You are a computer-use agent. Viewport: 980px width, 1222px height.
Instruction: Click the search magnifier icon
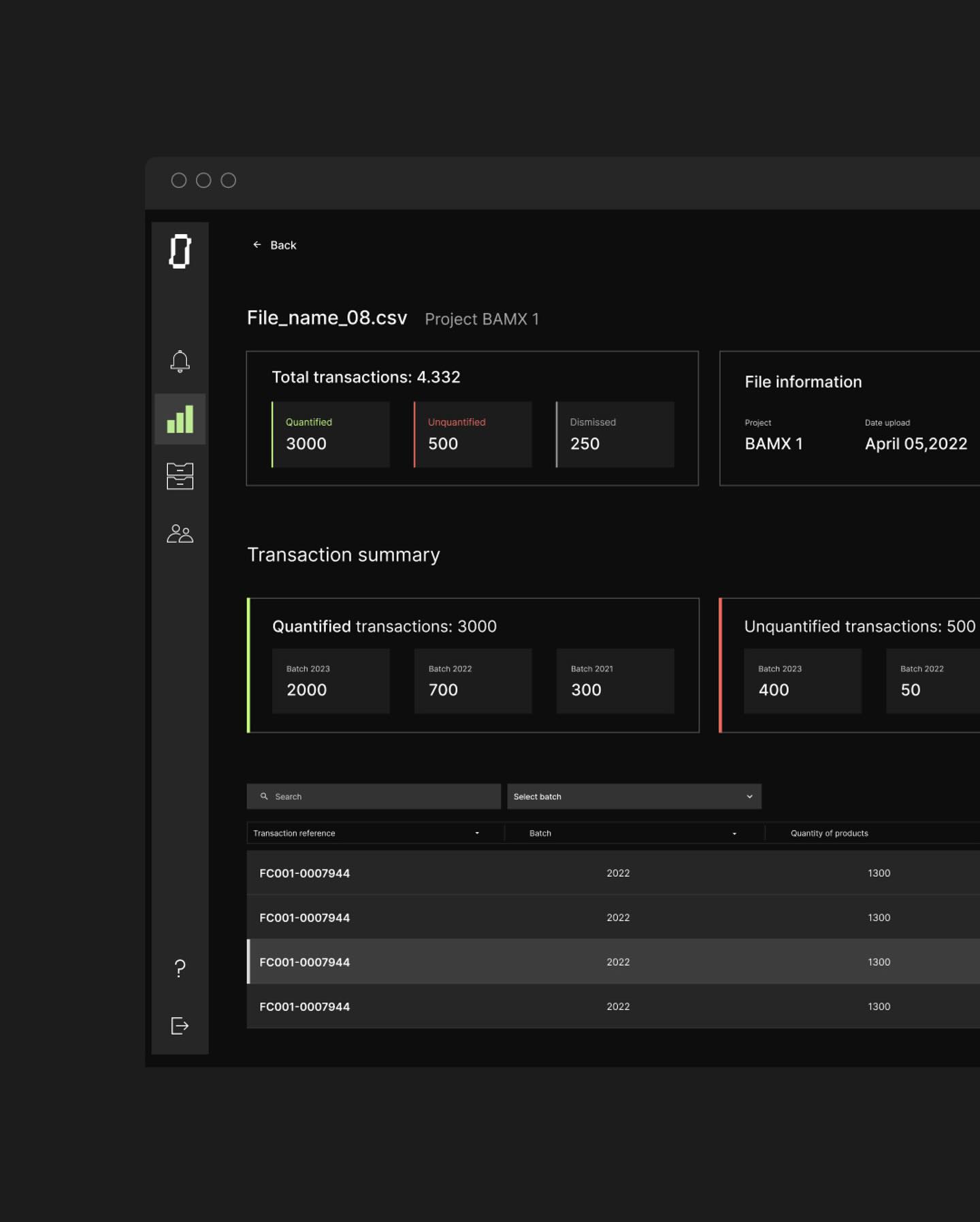pyautogui.click(x=264, y=796)
